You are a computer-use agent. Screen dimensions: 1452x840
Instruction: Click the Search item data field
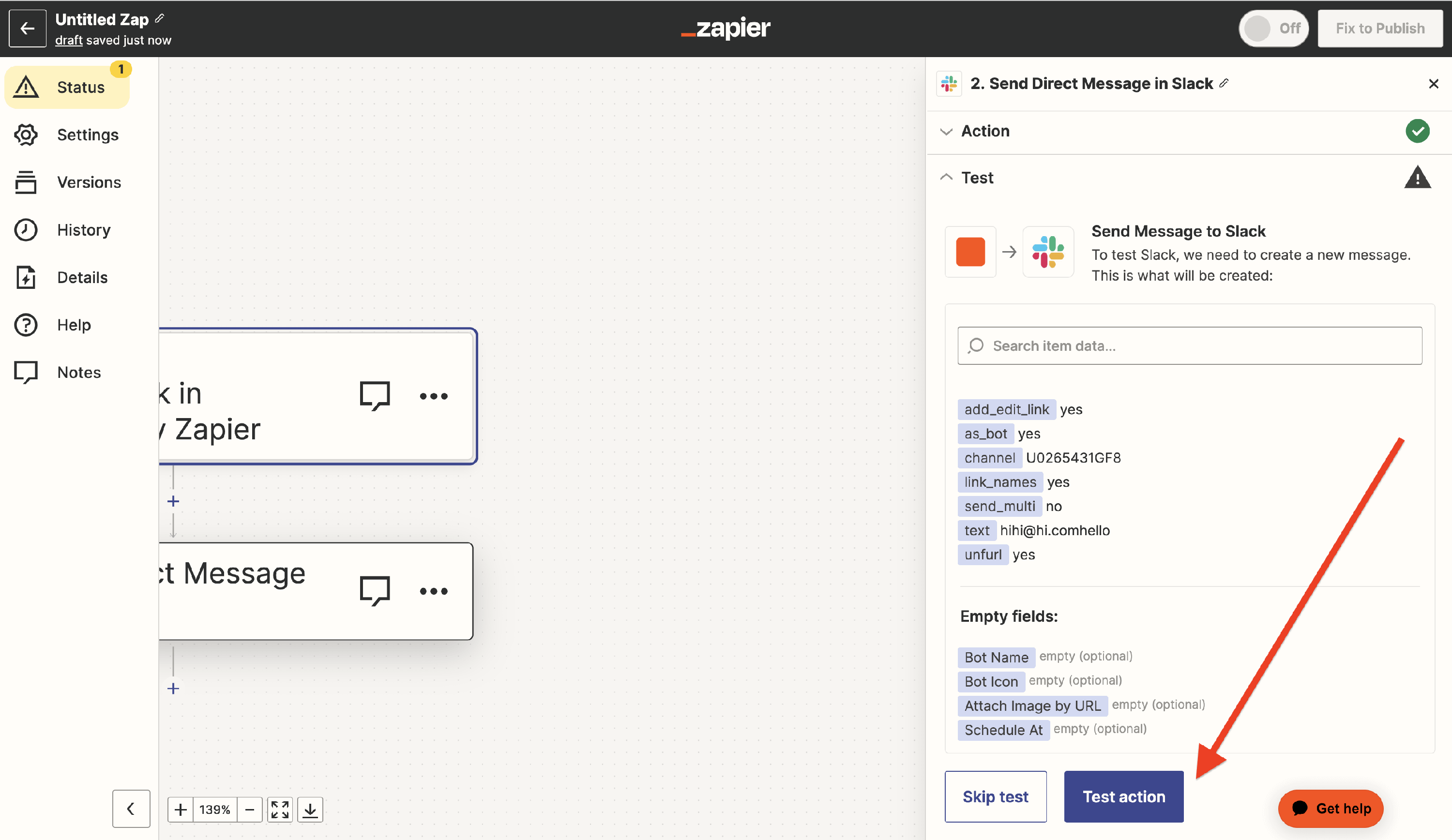pos(1189,345)
